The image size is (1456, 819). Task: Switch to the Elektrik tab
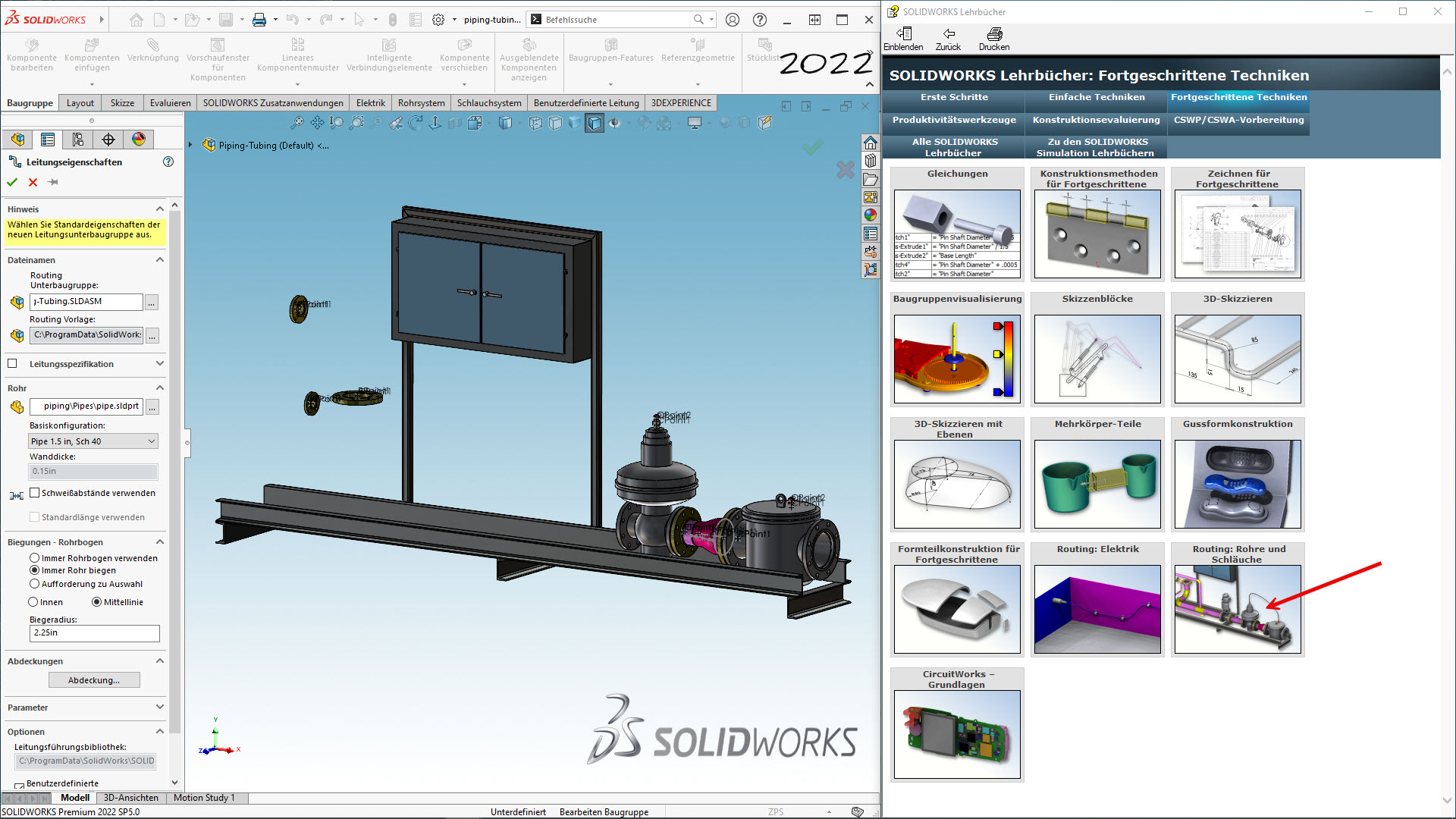click(x=371, y=103)
